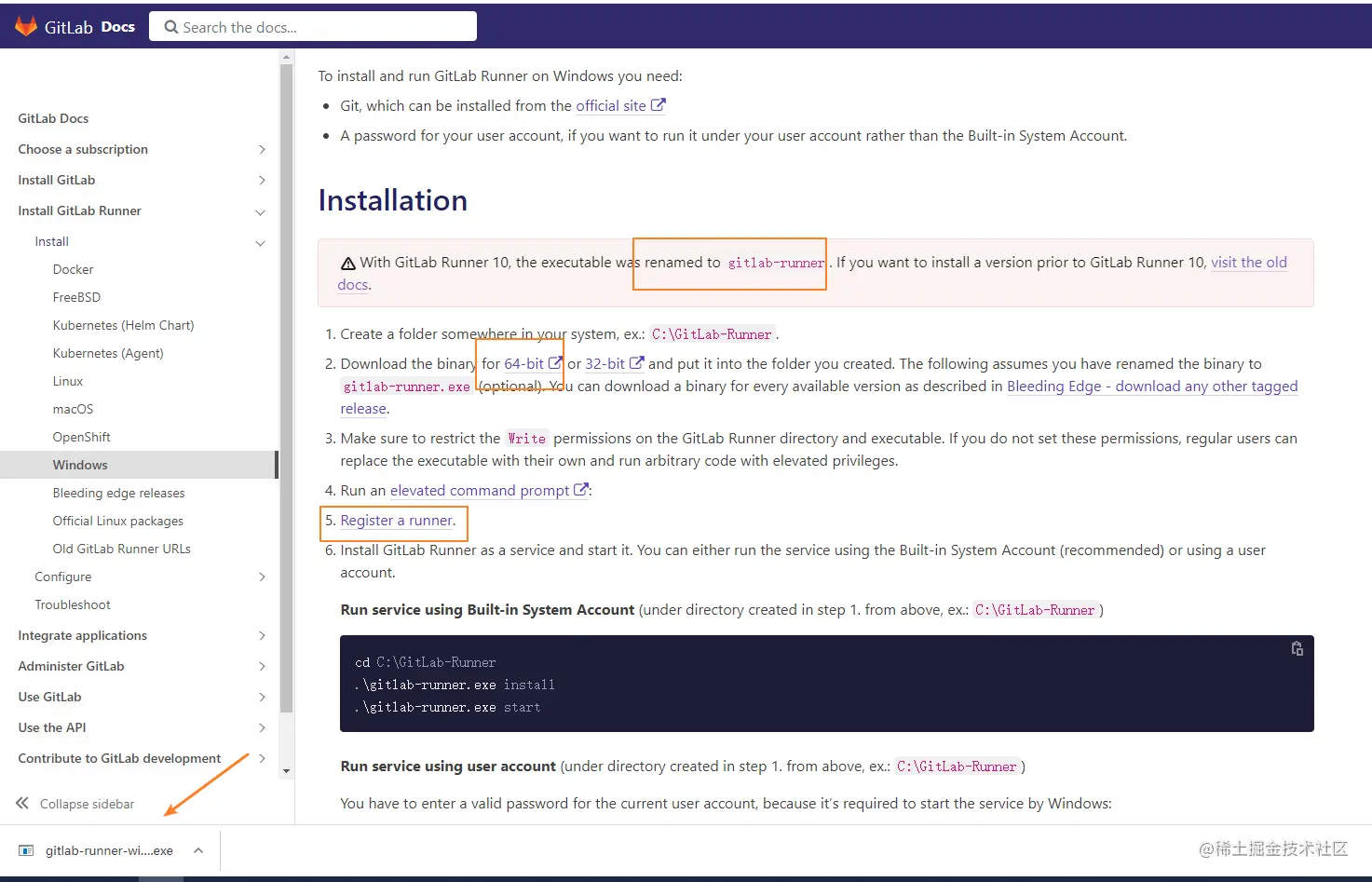This screenshot has width=1372, height=882.
Task: Expand Integrate applications section
Action: (x=262, y=635)
